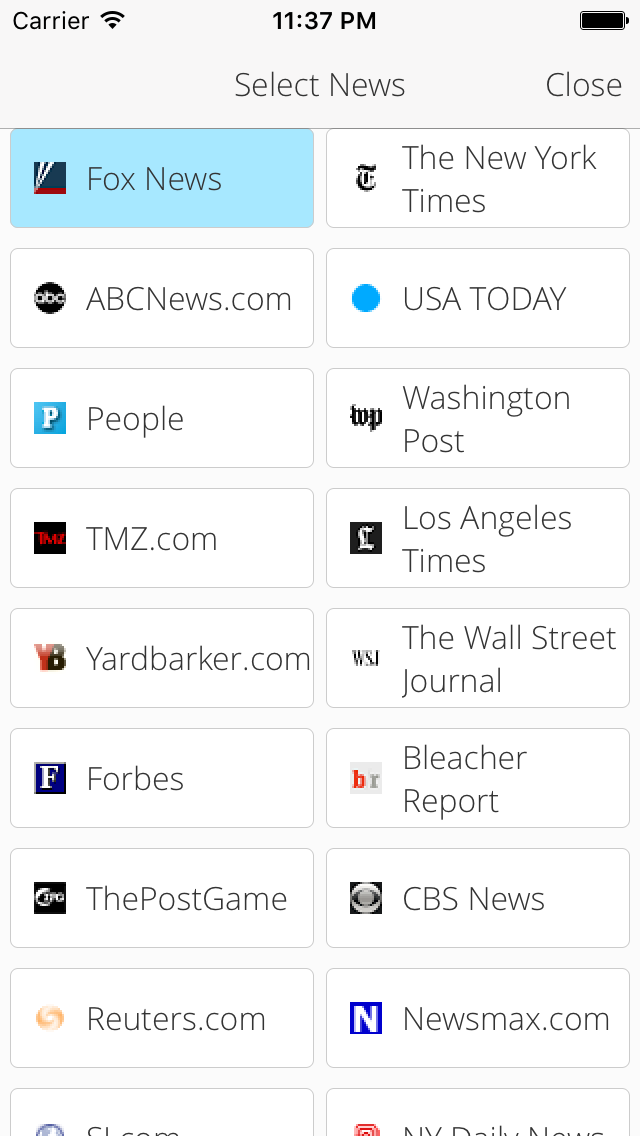
Task: Tap the Washington Post wp icon
Action: pos(366,418)
